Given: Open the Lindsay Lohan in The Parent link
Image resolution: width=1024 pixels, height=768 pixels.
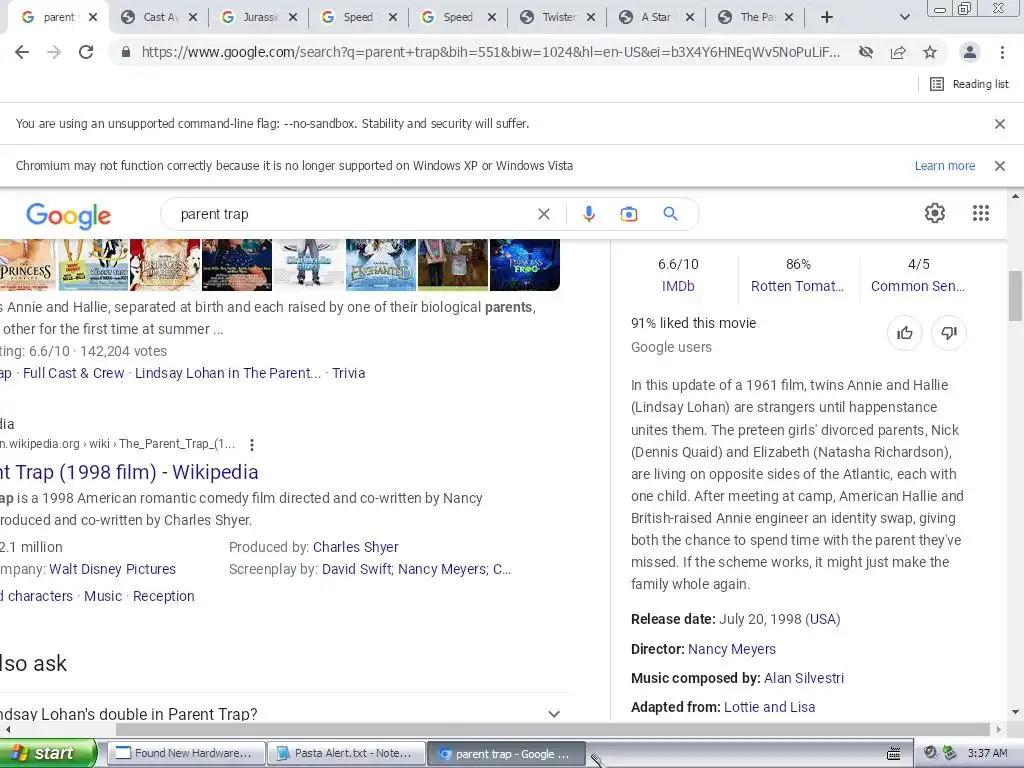Looking at the screenshot, I should click(x=228, y=373).
